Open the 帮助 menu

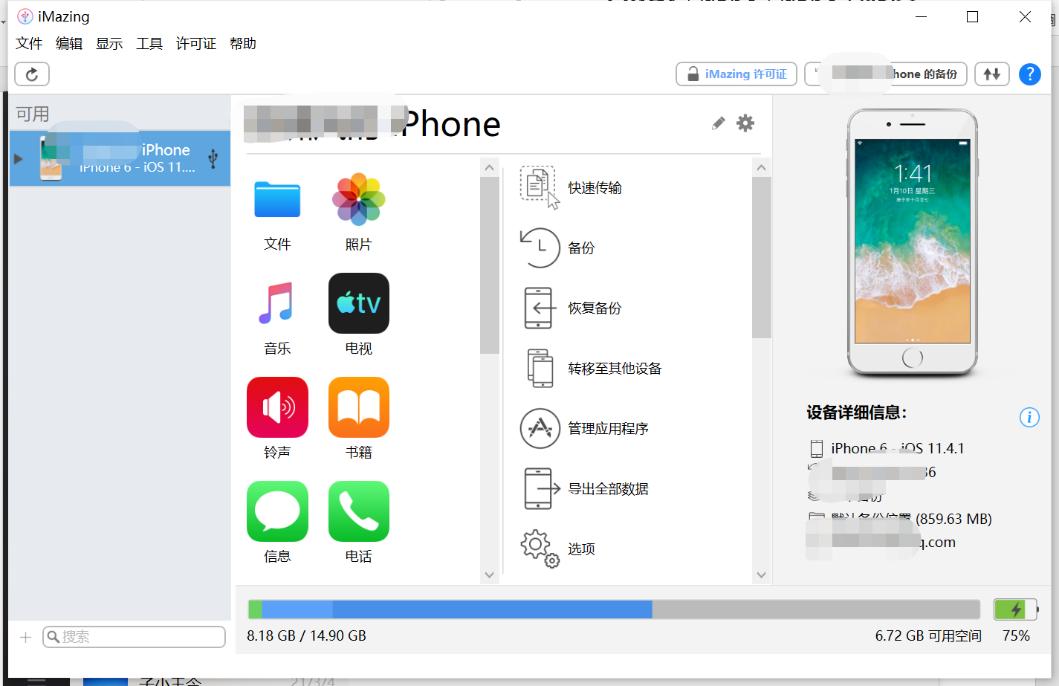pyautogui.click(x=242, y=43)
